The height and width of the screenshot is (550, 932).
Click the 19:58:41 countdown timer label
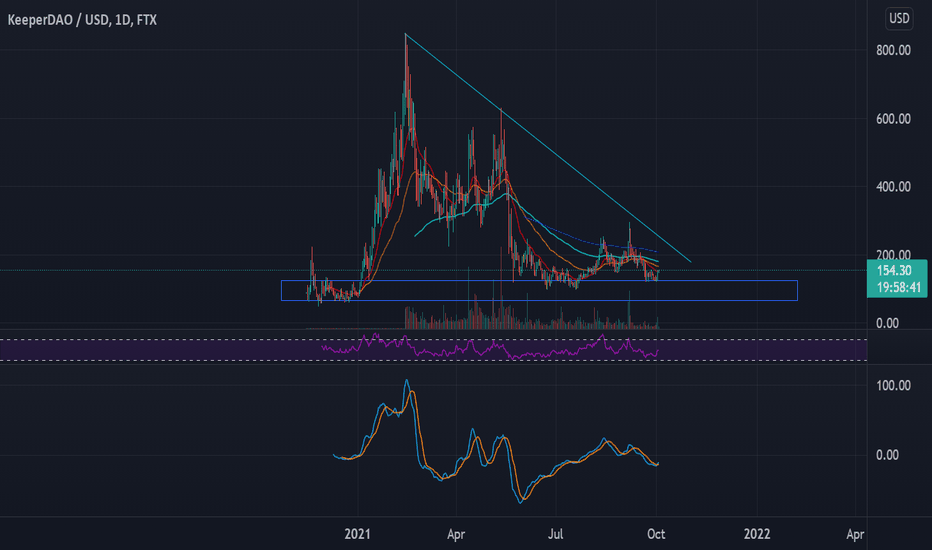point(899,288)
